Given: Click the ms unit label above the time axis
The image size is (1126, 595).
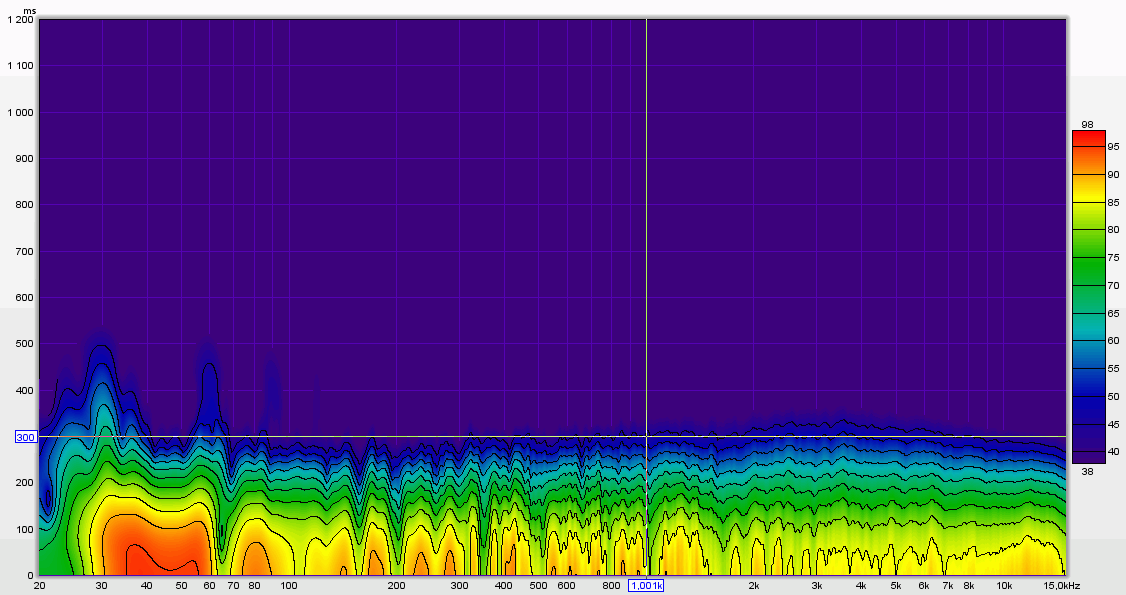Looking at the screenshot, I should tap(29, 10).
